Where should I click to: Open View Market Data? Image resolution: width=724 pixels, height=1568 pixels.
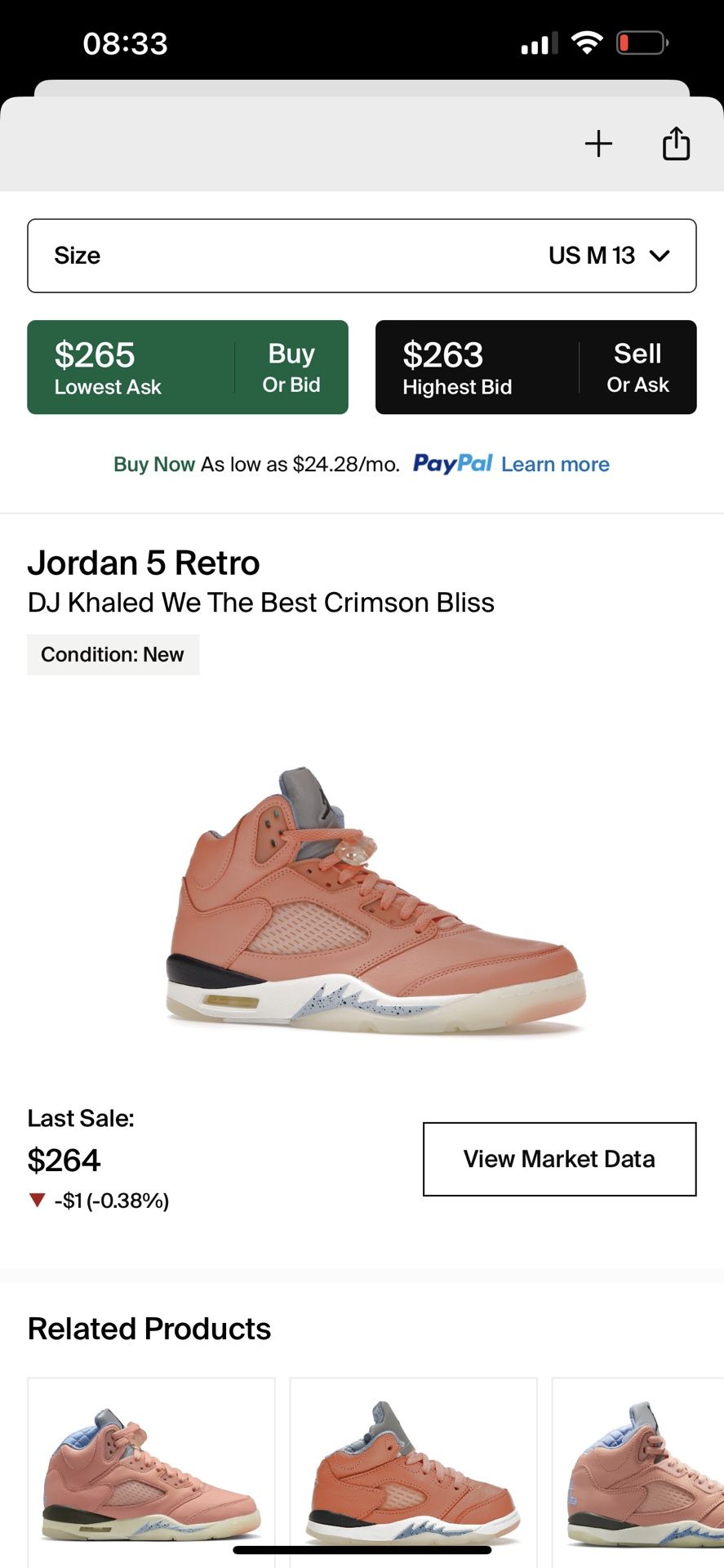point(558,1159)
